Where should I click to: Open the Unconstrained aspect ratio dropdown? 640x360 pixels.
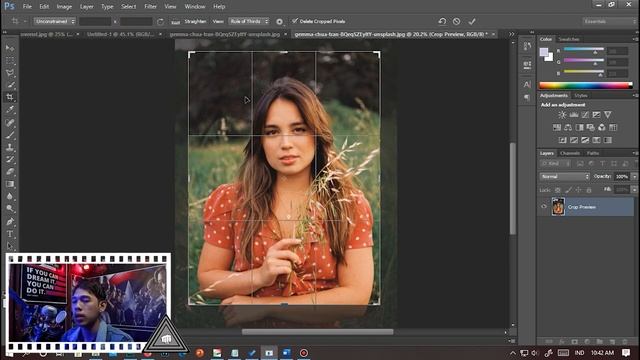[54, 21]
